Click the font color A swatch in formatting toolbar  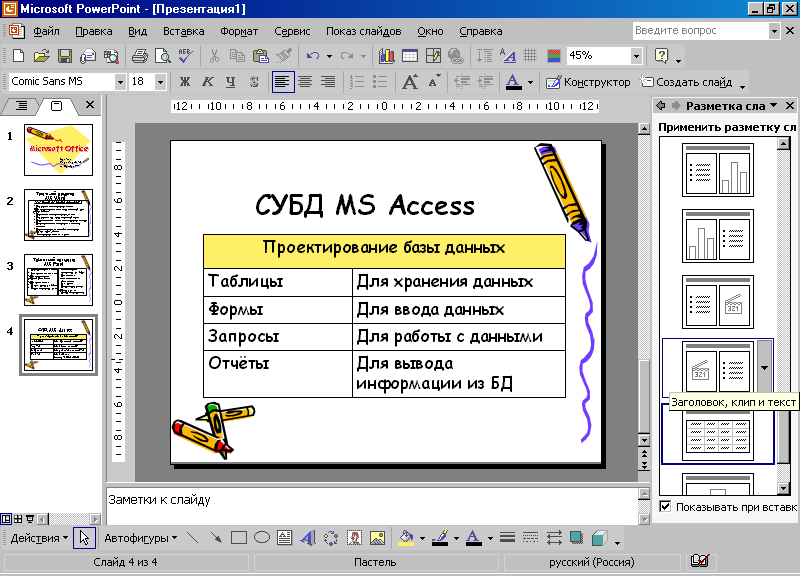[513, 82]
